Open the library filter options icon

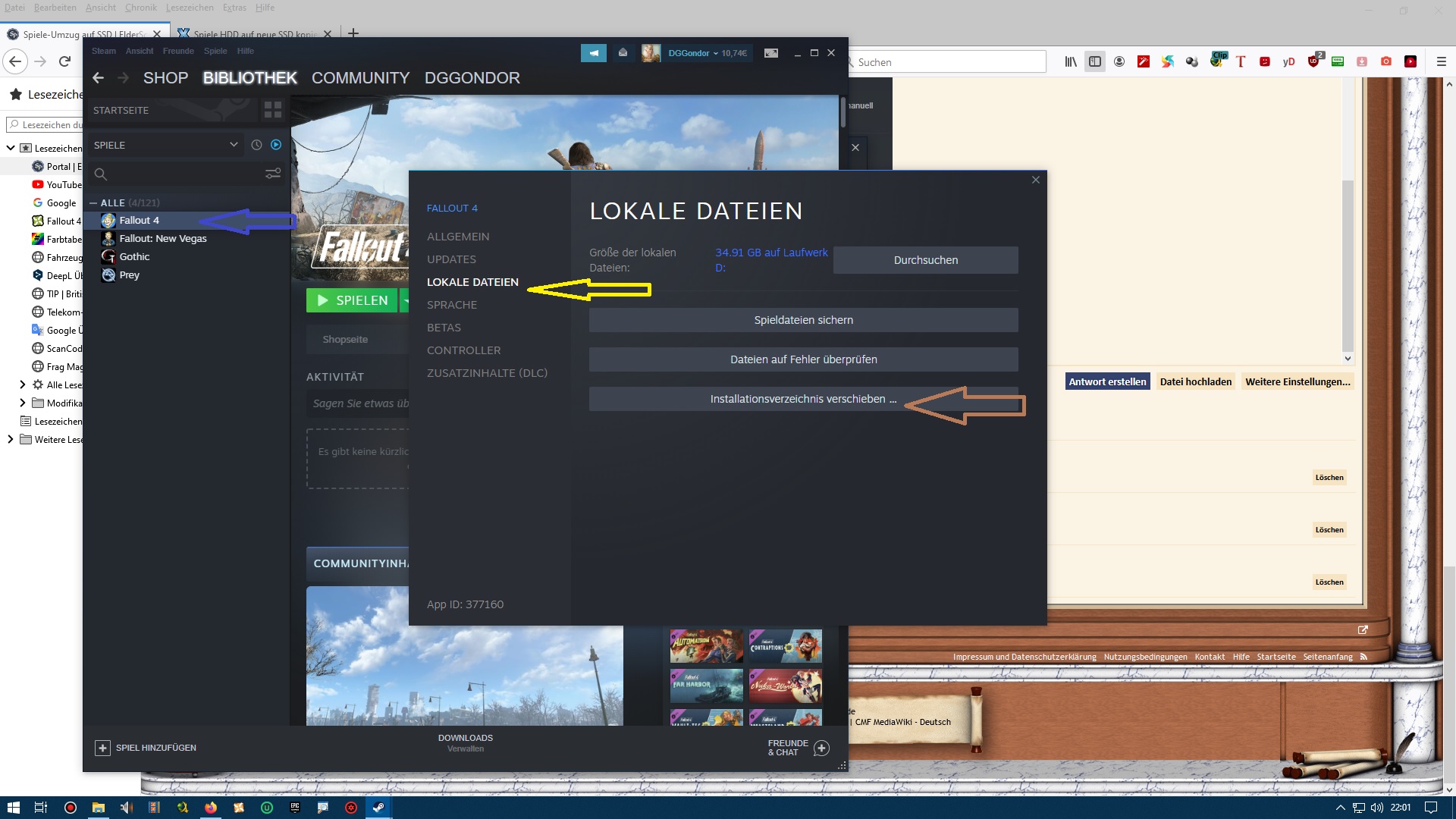click(x=273, y=174)
